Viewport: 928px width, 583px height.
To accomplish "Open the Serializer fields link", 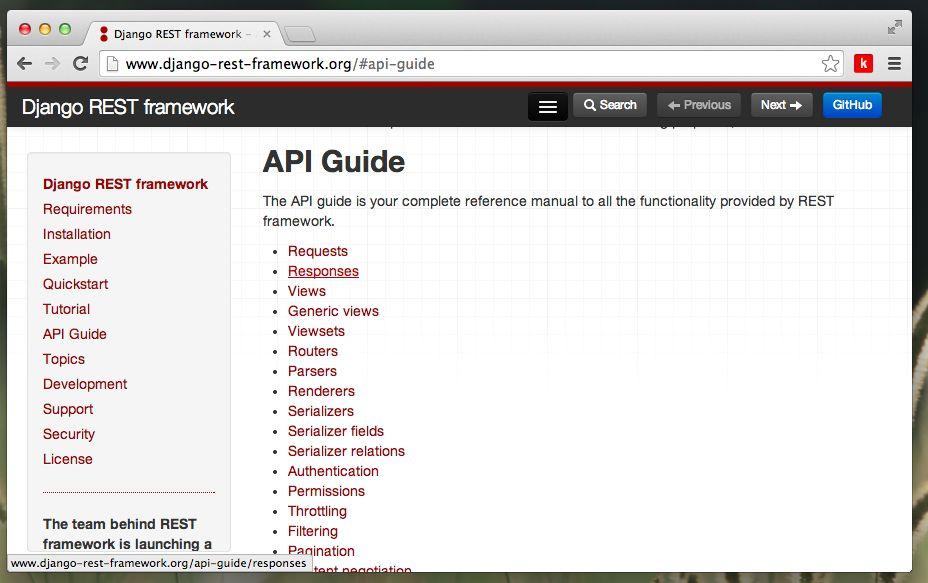I will tap(336, 431).
